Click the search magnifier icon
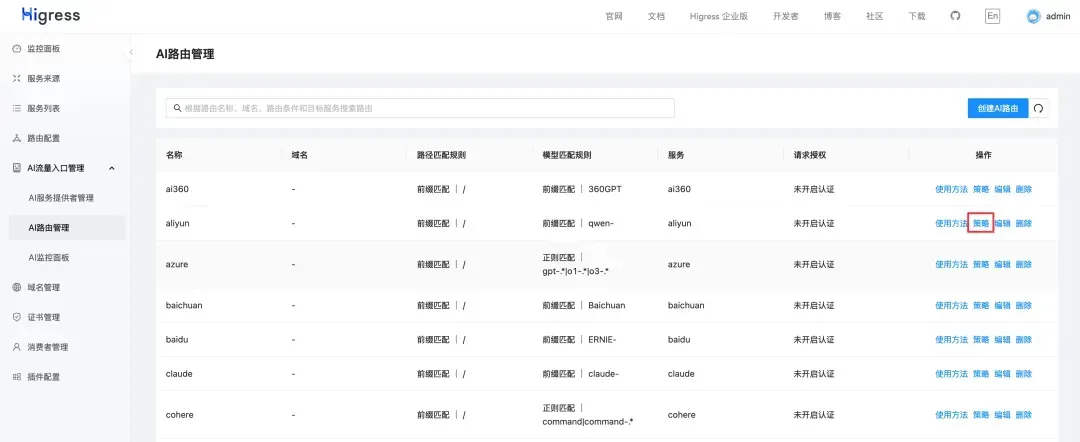Viewport: 1080px width, 442px height. click(x=178, y=108)
